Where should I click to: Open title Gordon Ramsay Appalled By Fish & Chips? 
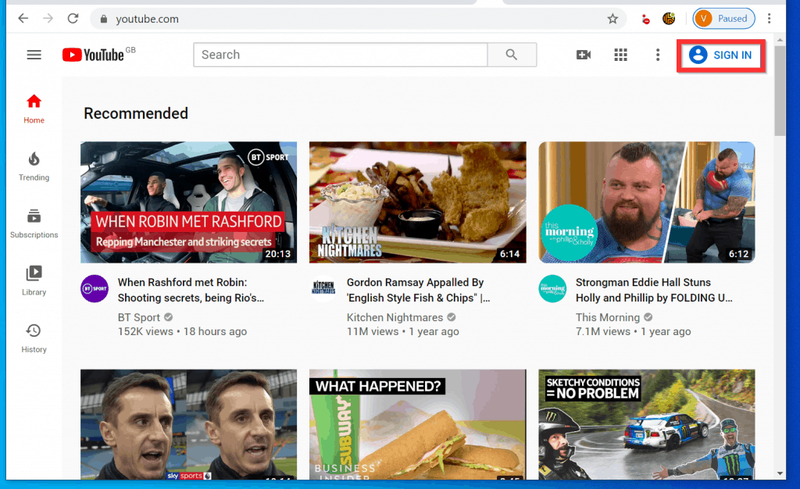418,290
